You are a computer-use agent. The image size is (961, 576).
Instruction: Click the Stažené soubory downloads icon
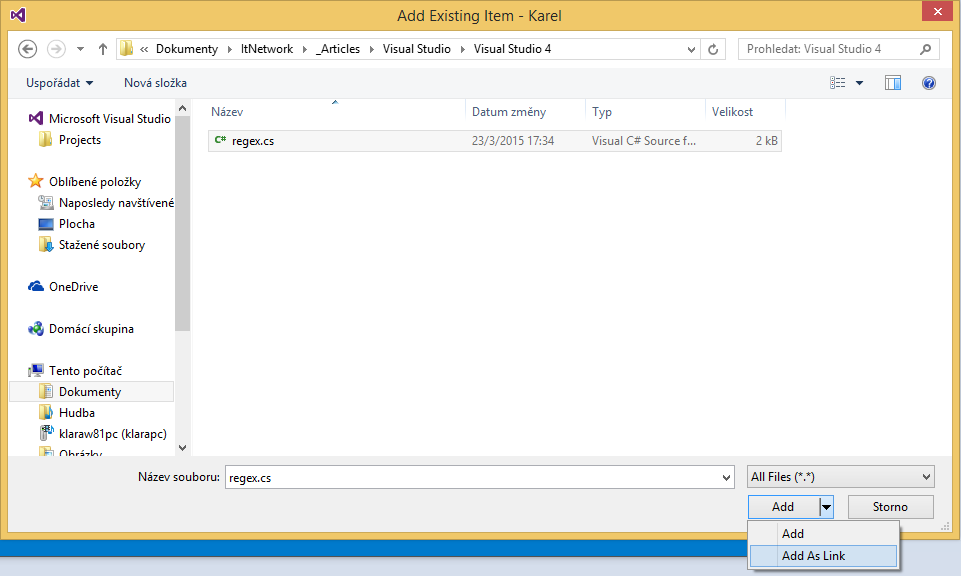[46, 244]
